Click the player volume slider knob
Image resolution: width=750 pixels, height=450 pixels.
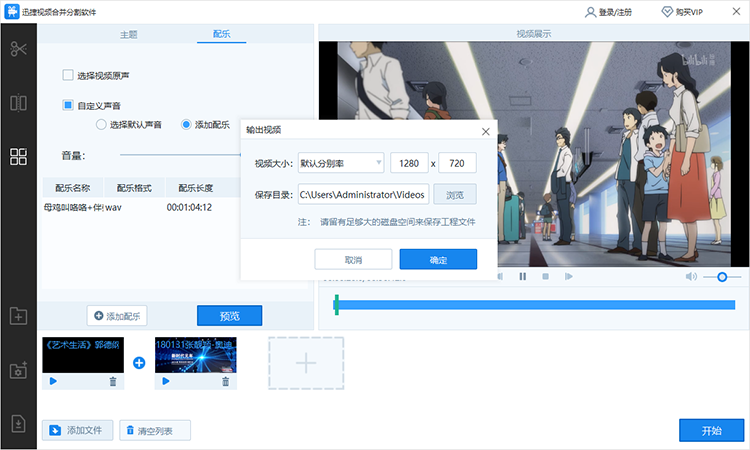click(x=722, y=276)
